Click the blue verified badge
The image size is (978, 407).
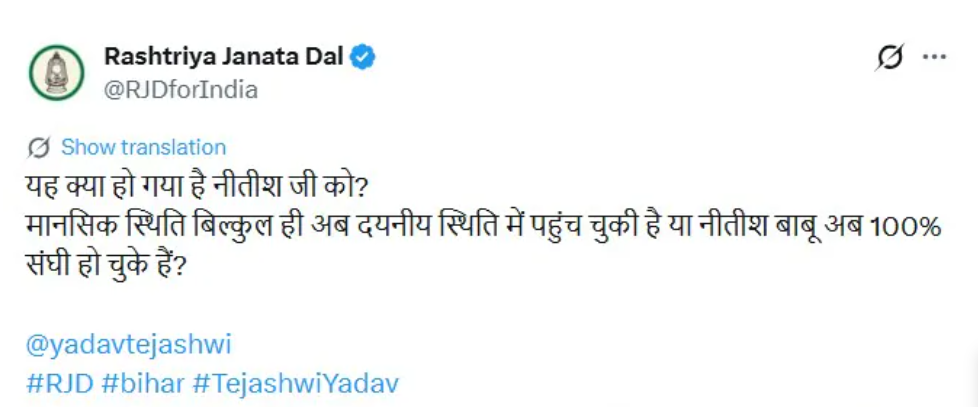pos(363,58)
